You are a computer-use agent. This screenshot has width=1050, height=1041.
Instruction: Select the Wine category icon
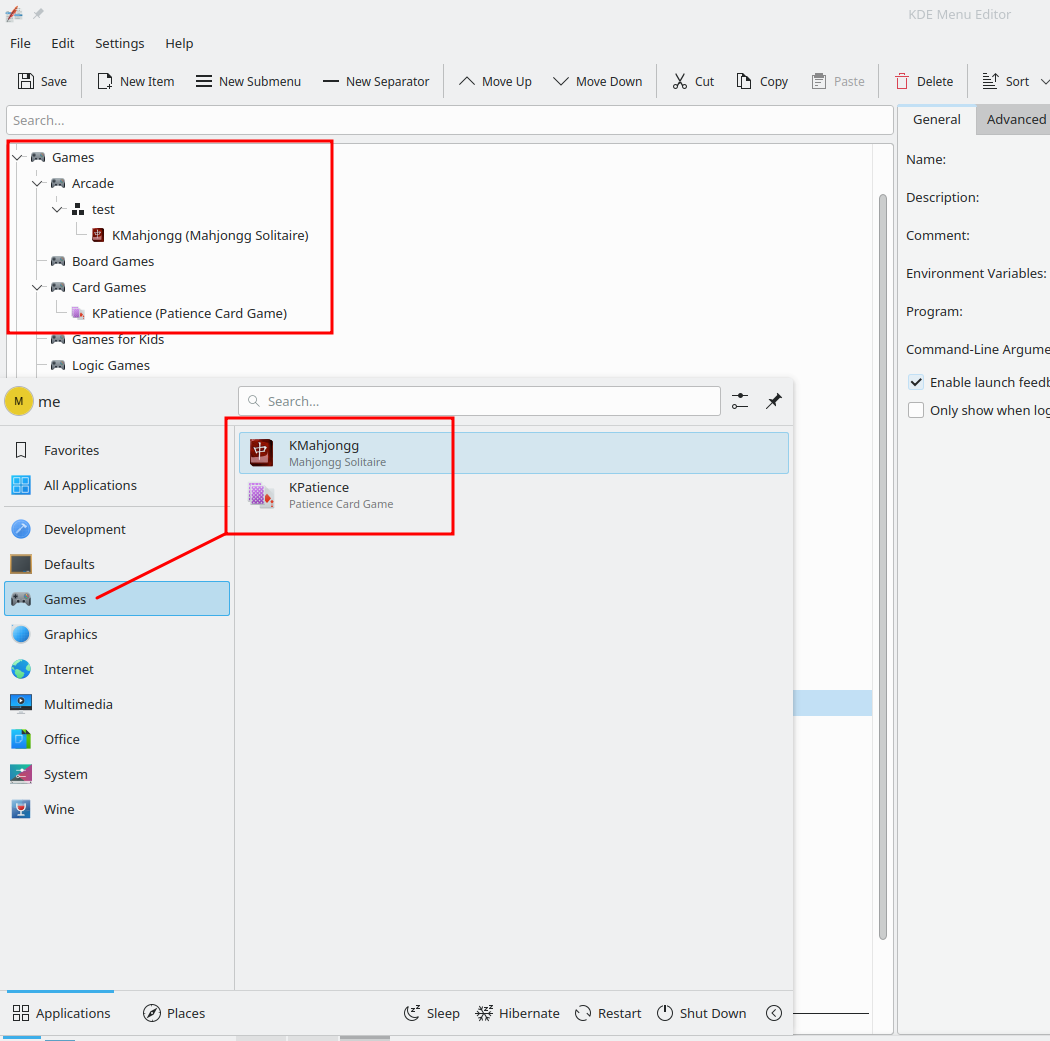click(21, 809)
